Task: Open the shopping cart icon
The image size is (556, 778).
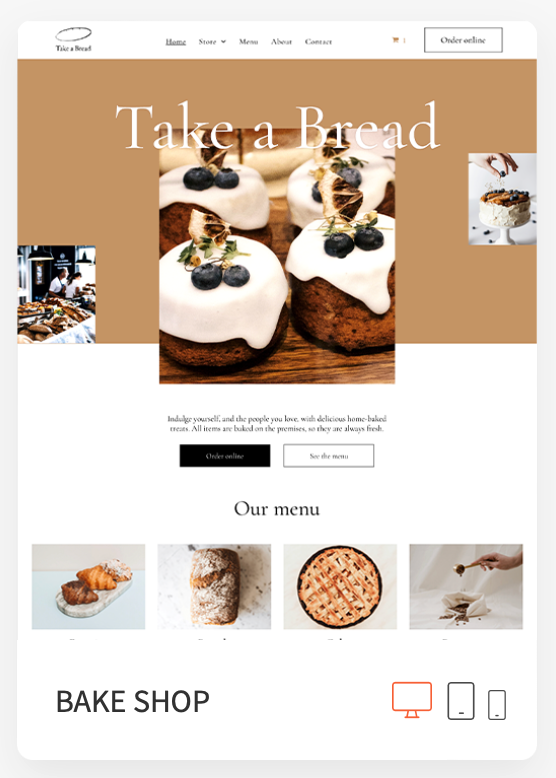Action: [395, 40]
